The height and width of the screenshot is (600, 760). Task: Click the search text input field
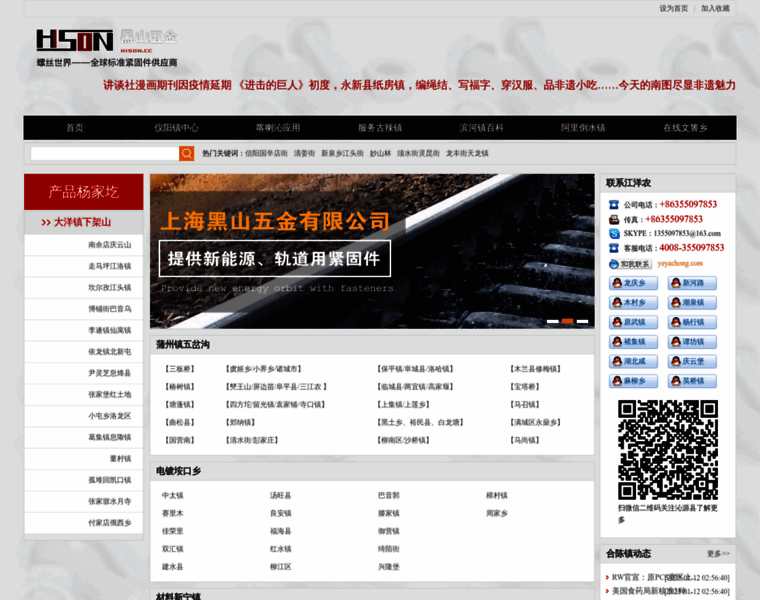[x=105, y=154]
